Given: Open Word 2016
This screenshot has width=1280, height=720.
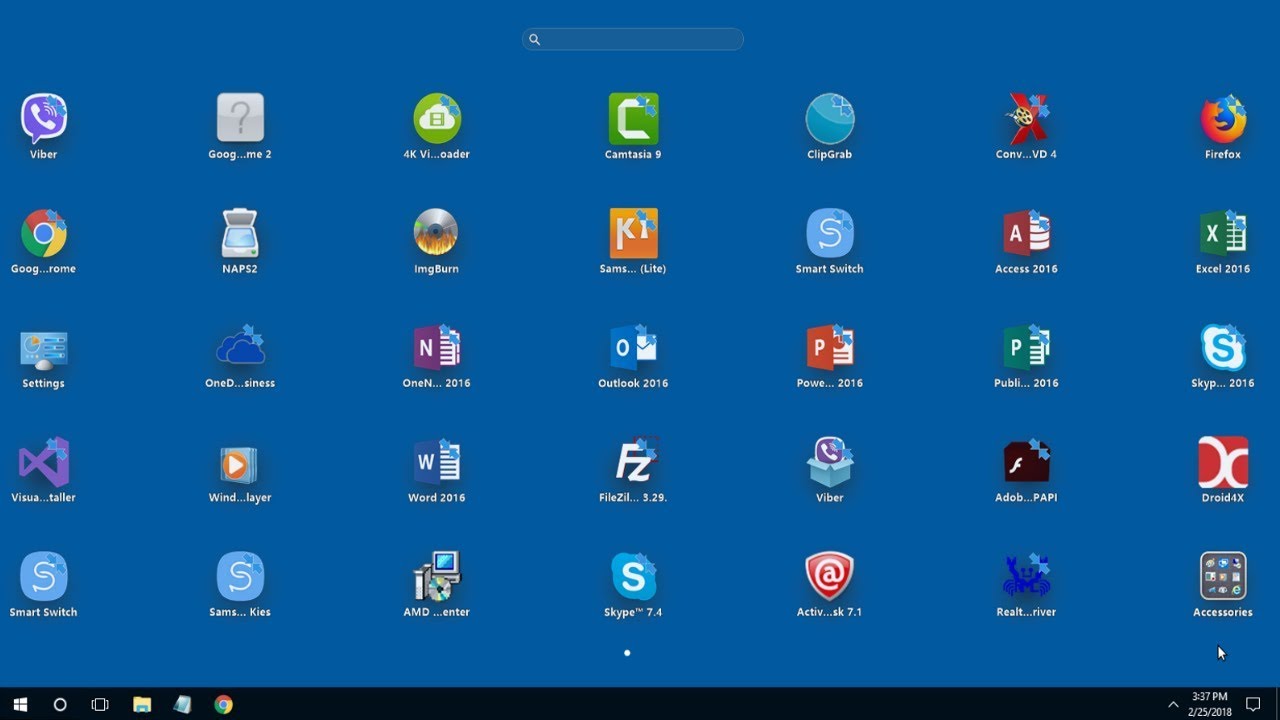Looking at the screenshot, I should coord(437,462).
